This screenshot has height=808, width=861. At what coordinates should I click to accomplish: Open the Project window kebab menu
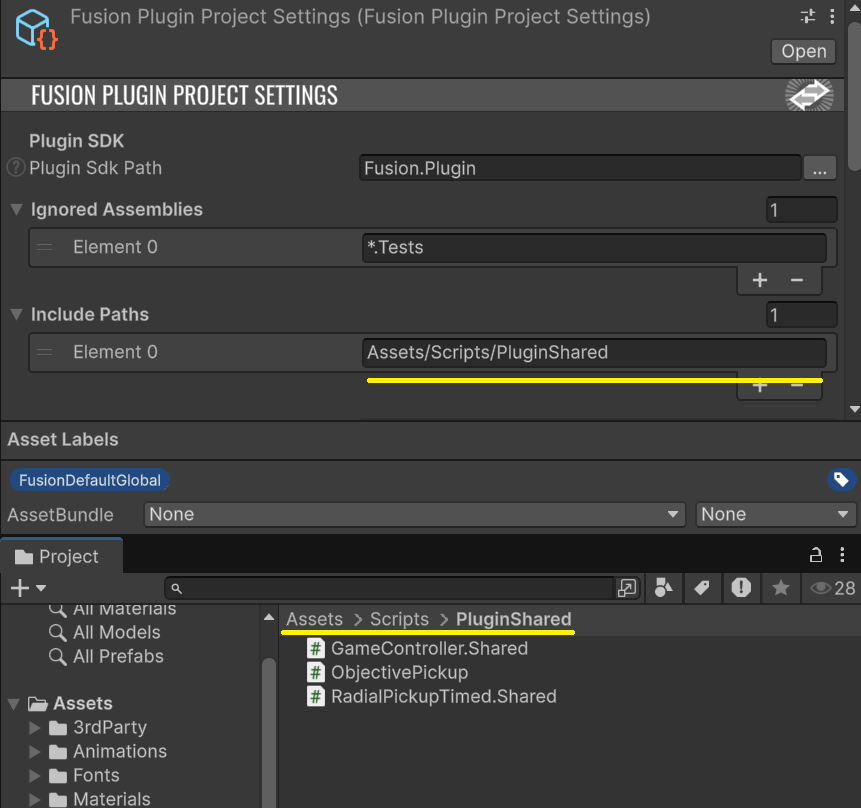click(x=842, y=555)
